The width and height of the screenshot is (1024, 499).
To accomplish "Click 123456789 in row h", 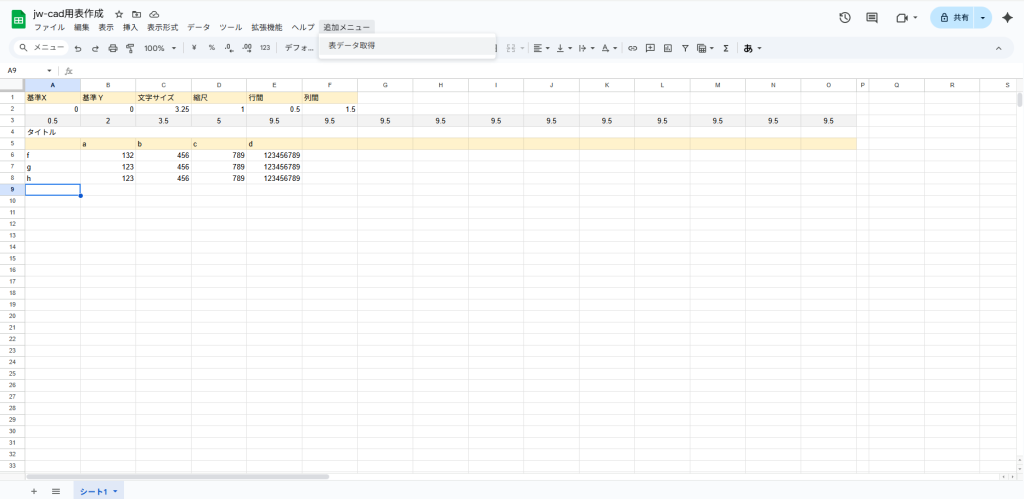I will pos(274,178).
